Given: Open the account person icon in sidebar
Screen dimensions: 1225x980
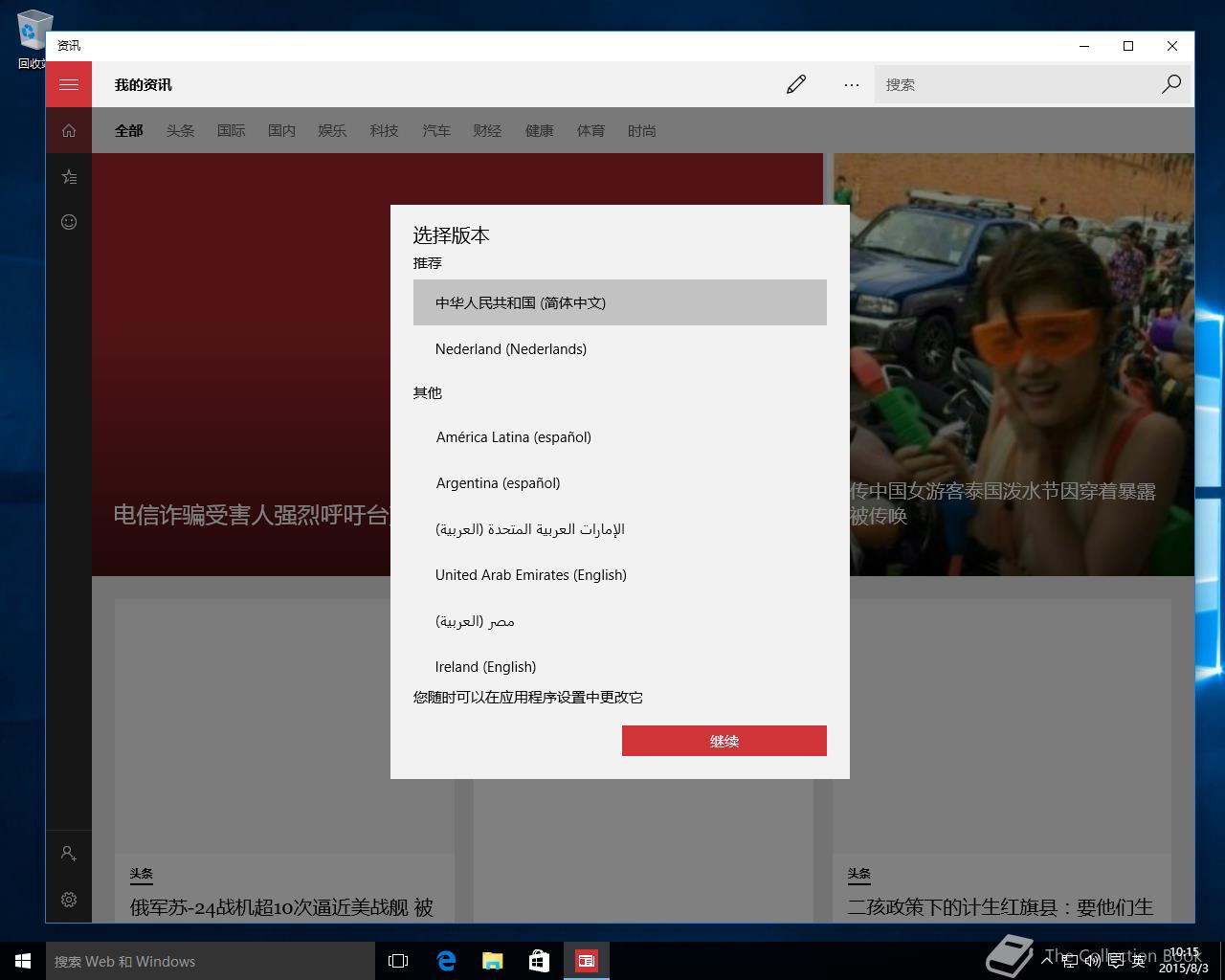Looking at the screenshot, I should coord(69,853).
